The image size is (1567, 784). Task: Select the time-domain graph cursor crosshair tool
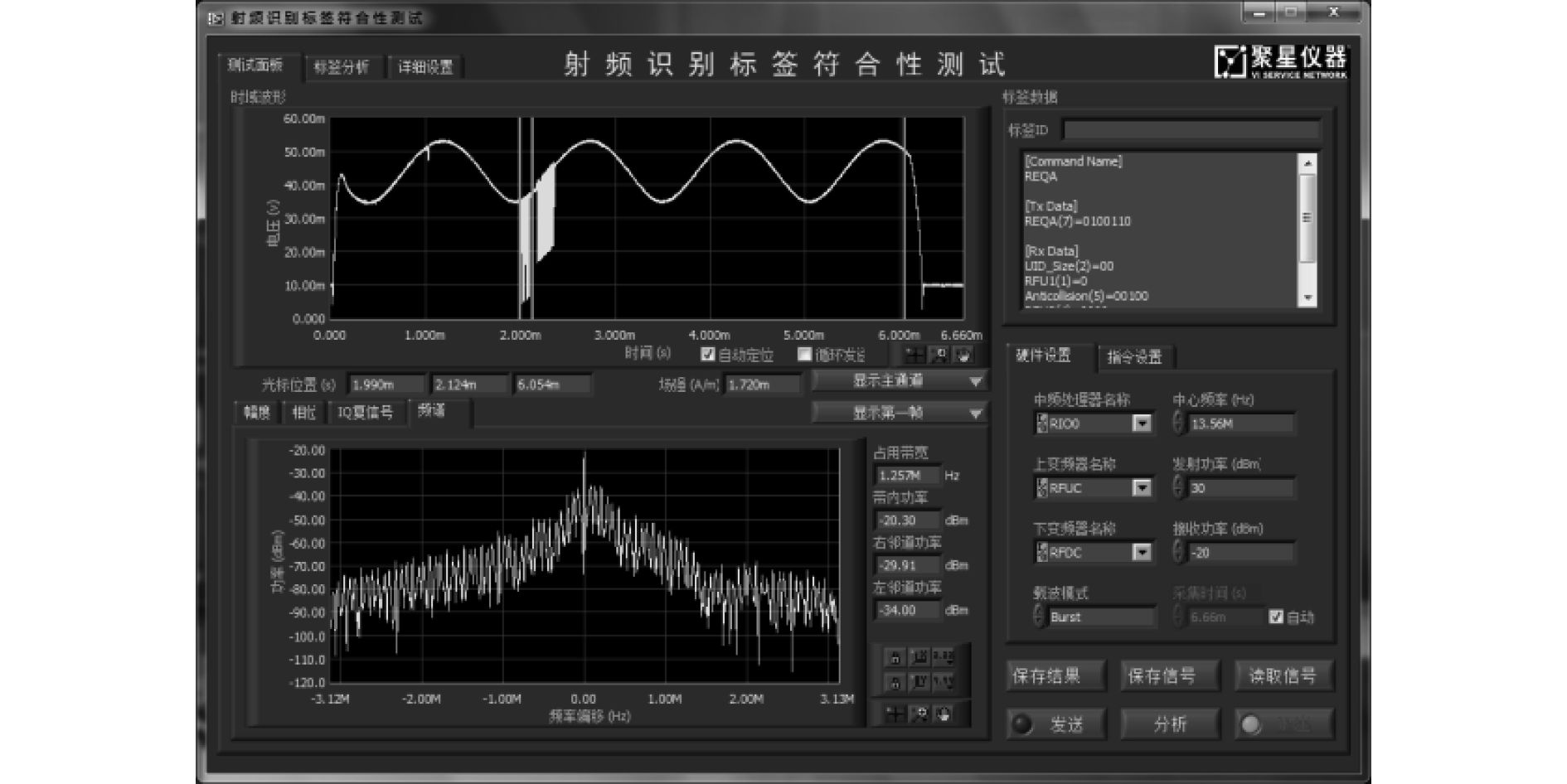pos(915,356)
